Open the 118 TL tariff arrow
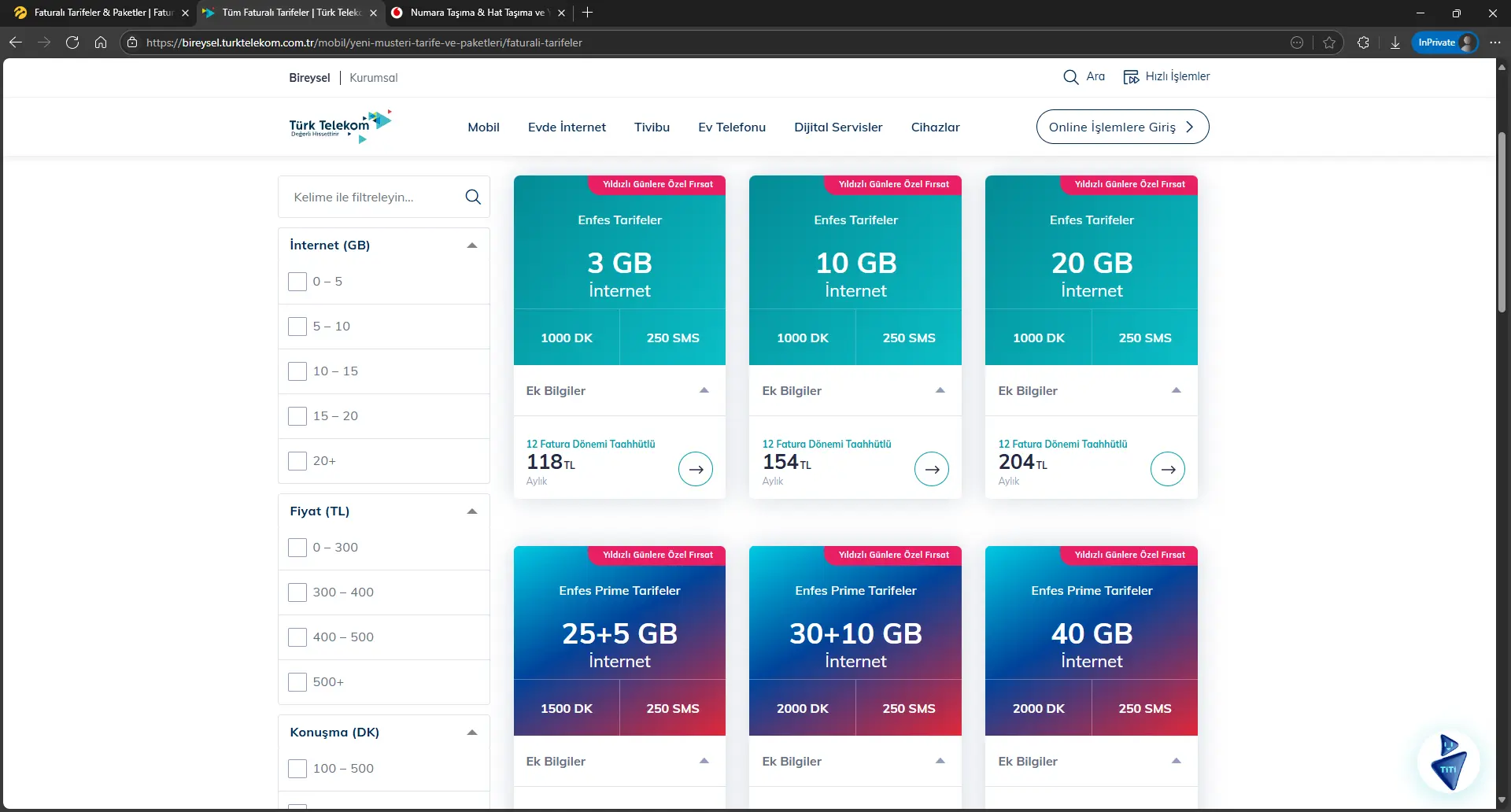 tap(696, 469)
